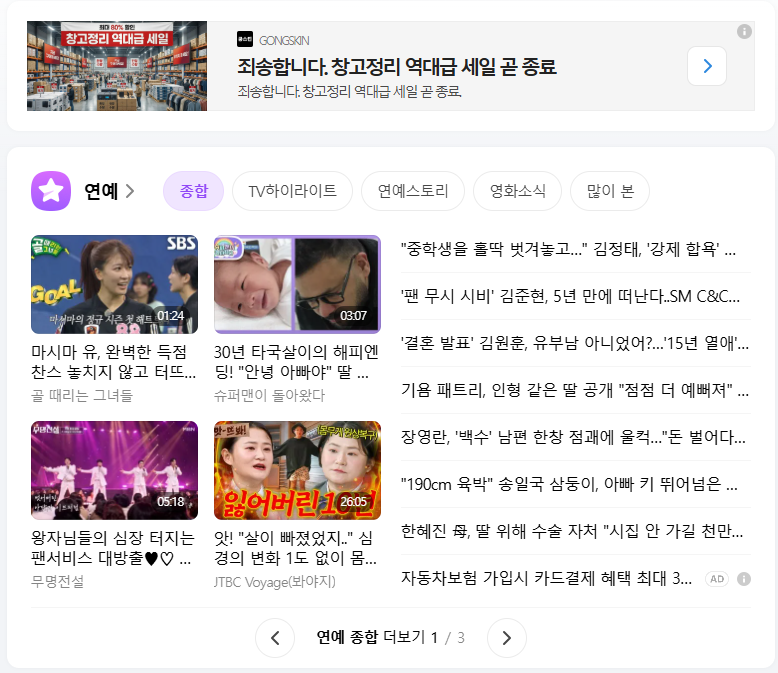This screenshot has width=778, height=673.
Task: Open the 자동차보험 가입시 카드결제 혜택 ad link
Action: [x=546, y=578]
